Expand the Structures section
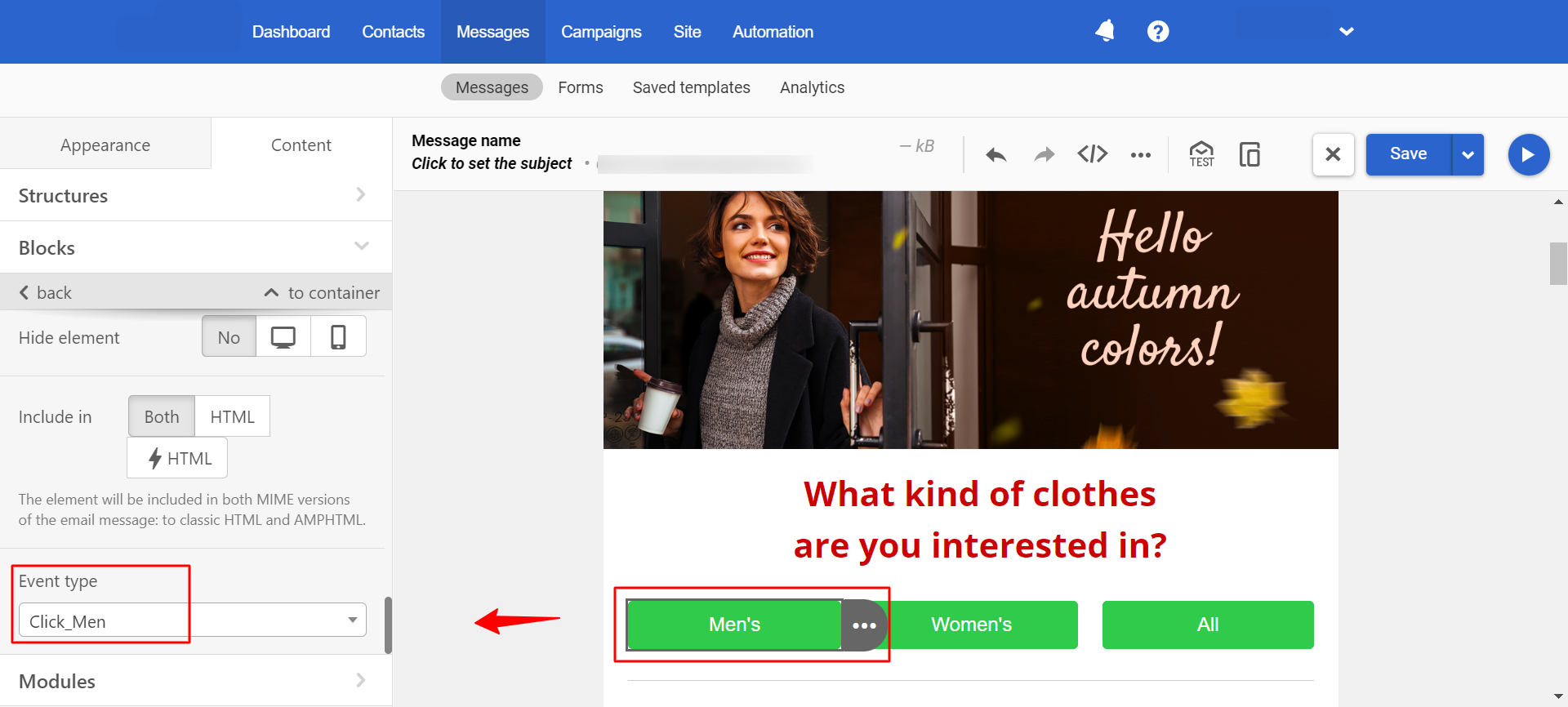1568x707 pixels. (x=196, y=195)
